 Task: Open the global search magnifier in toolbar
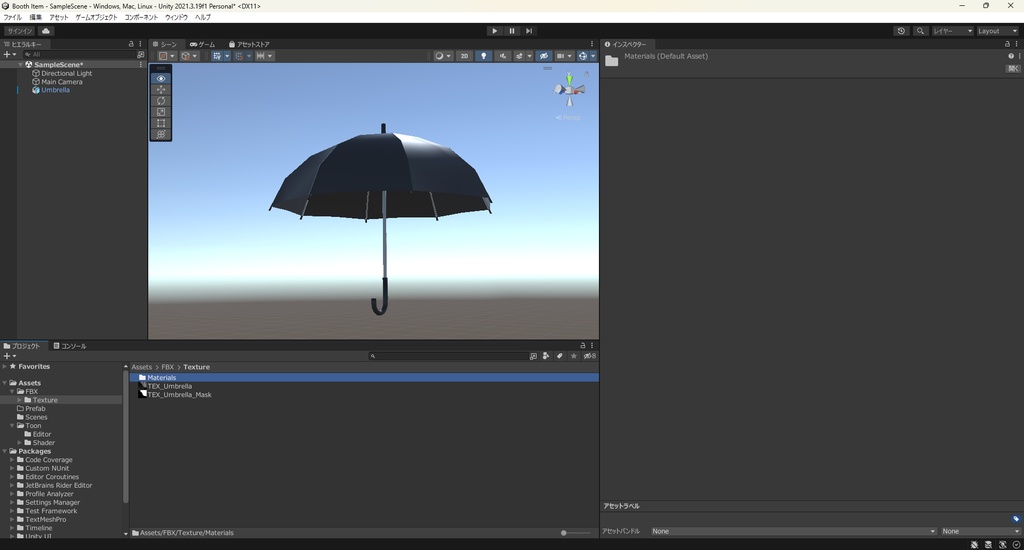point(920,31)
